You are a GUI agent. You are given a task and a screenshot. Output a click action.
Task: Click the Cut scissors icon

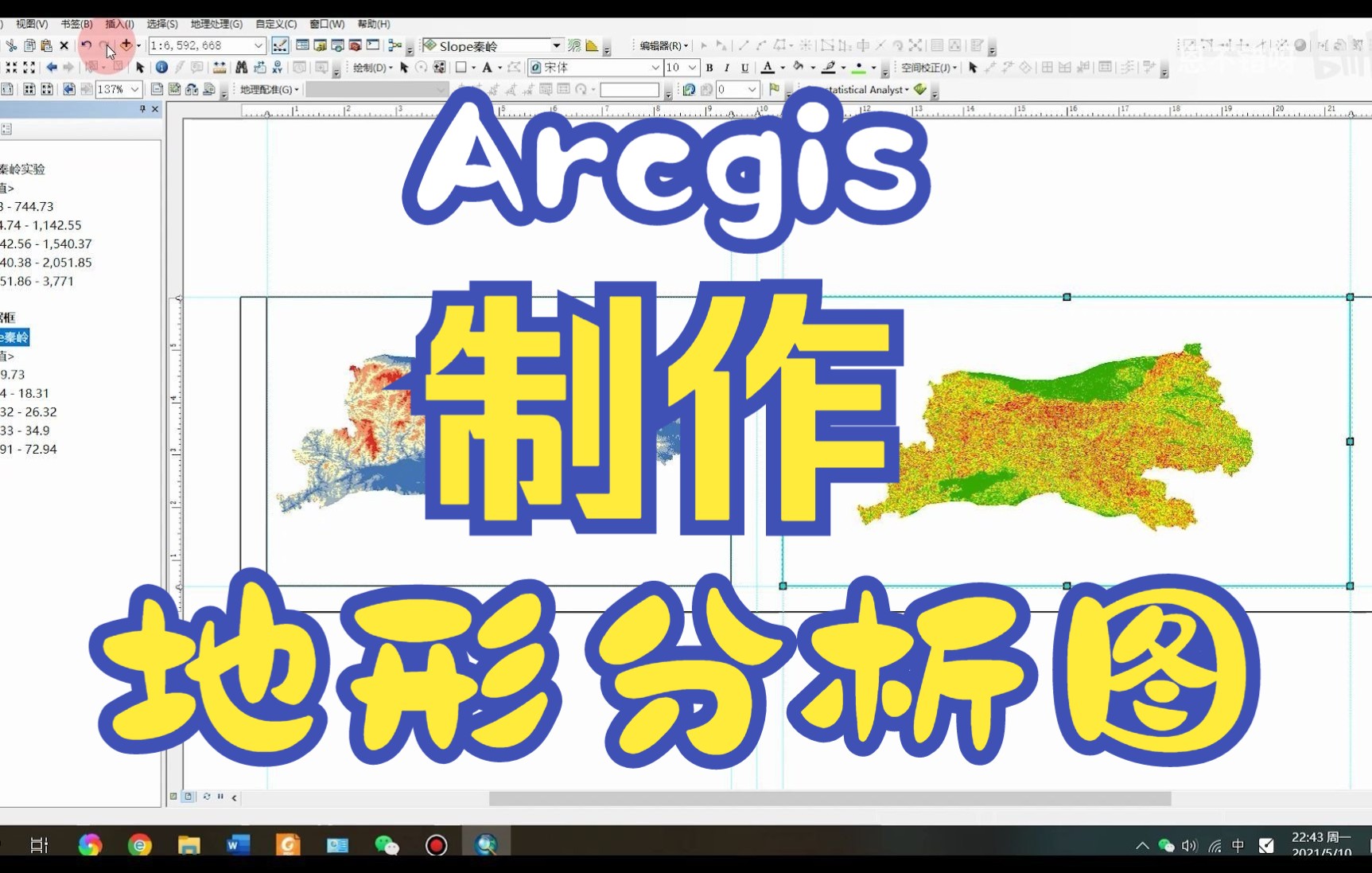pyautogui.click(x=11, y=45)
